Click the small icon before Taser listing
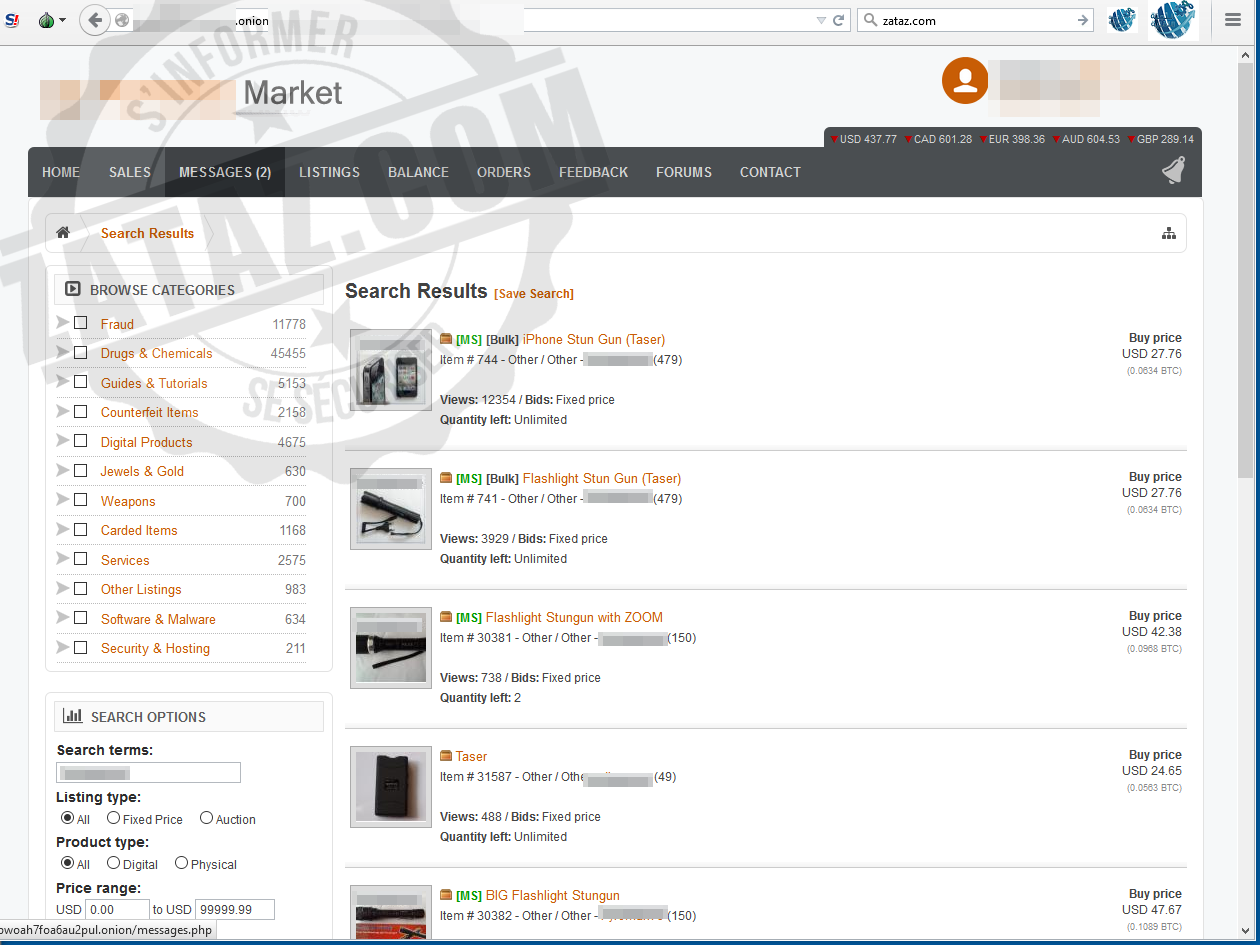Image resolution: width=1260 pixels, height=945 pixels. tap(446, 756)
